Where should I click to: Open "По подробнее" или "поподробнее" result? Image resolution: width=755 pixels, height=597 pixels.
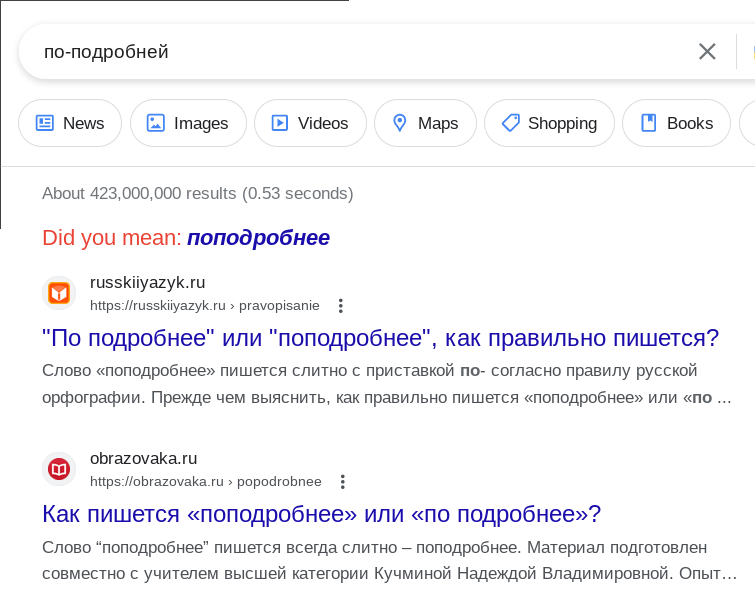(380, 338)
